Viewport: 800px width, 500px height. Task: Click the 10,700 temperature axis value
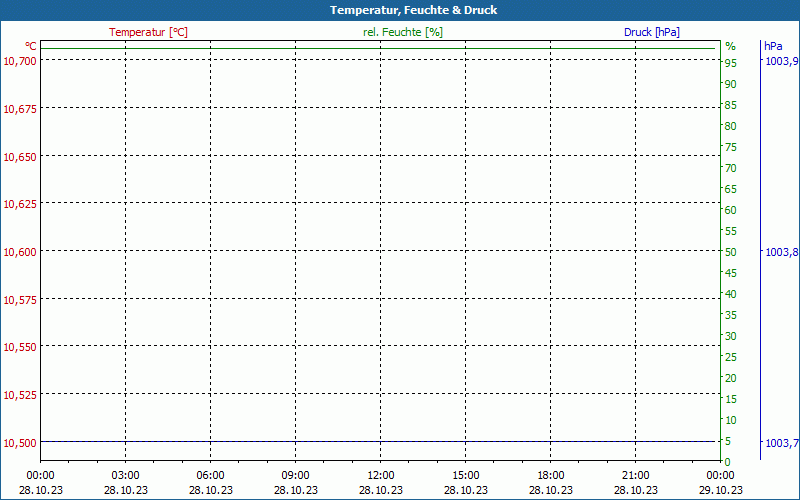point(20,61)
